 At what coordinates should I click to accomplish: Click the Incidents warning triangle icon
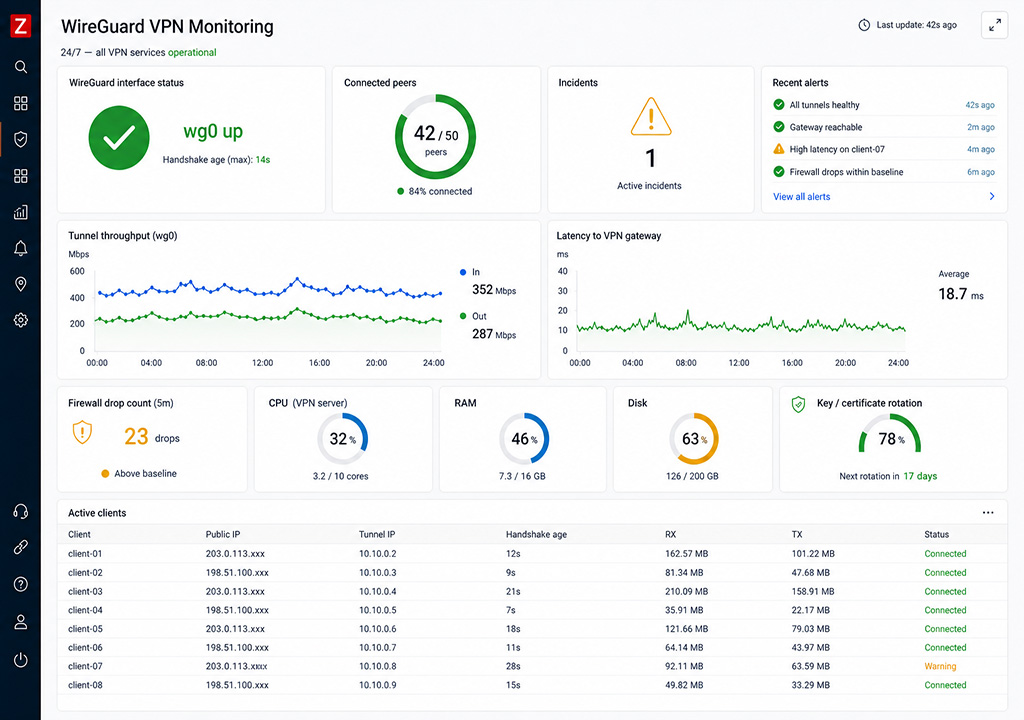(650, 116)
